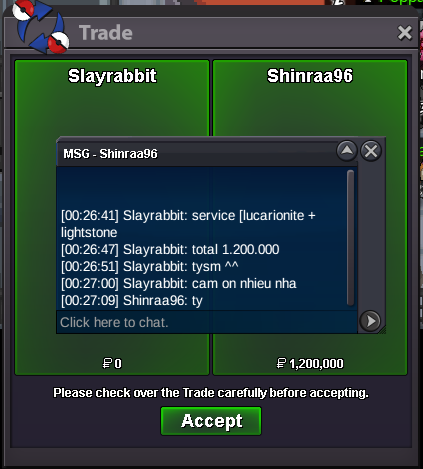Select the Shinraa96 player name header

tap(310, 76)
